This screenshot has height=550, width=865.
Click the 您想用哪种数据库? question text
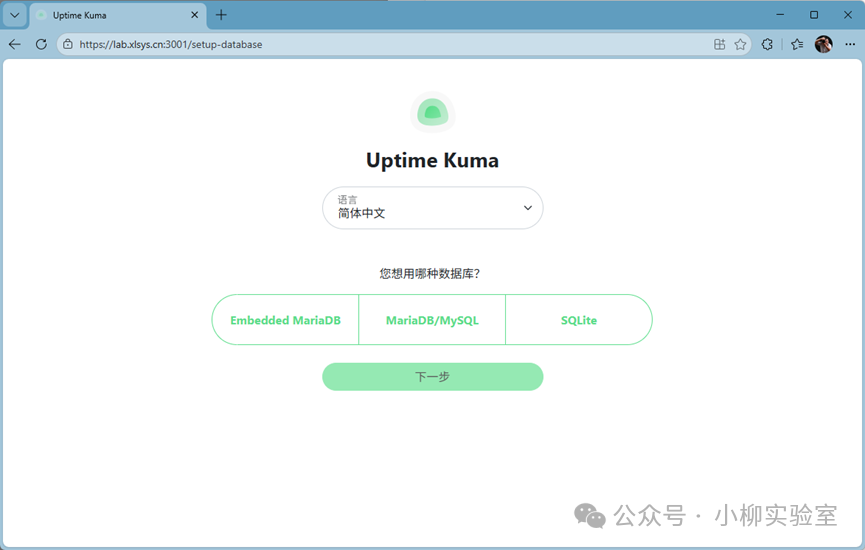(430, 274)
